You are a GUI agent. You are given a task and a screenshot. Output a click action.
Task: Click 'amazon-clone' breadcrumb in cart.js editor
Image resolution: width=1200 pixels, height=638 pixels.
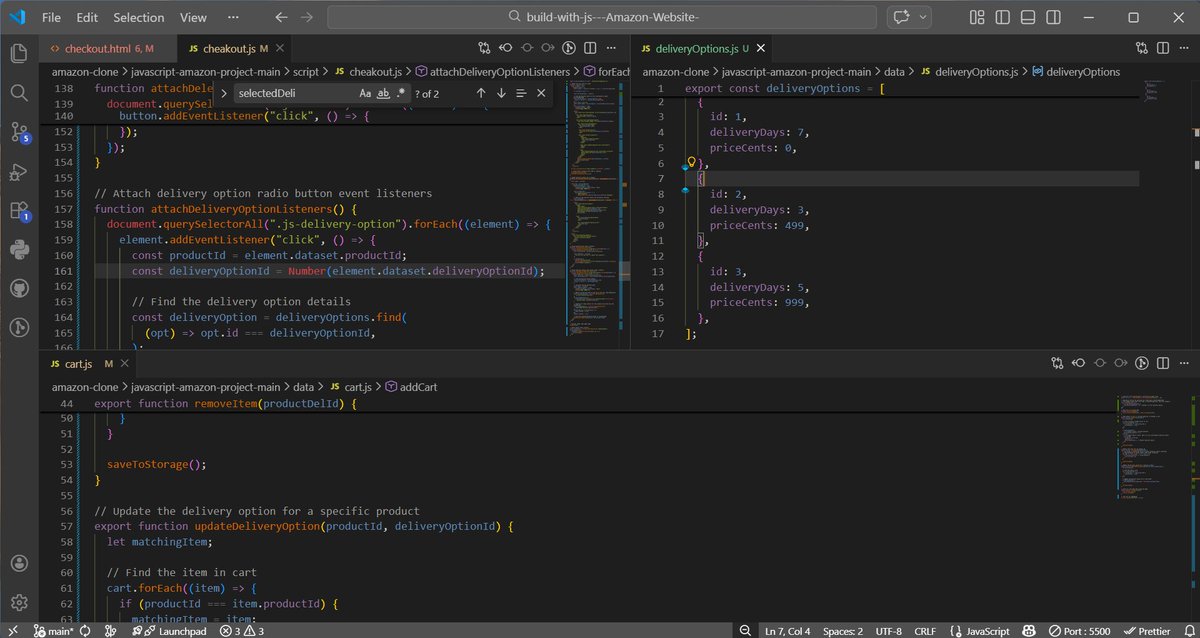click(x=85, y=386)
